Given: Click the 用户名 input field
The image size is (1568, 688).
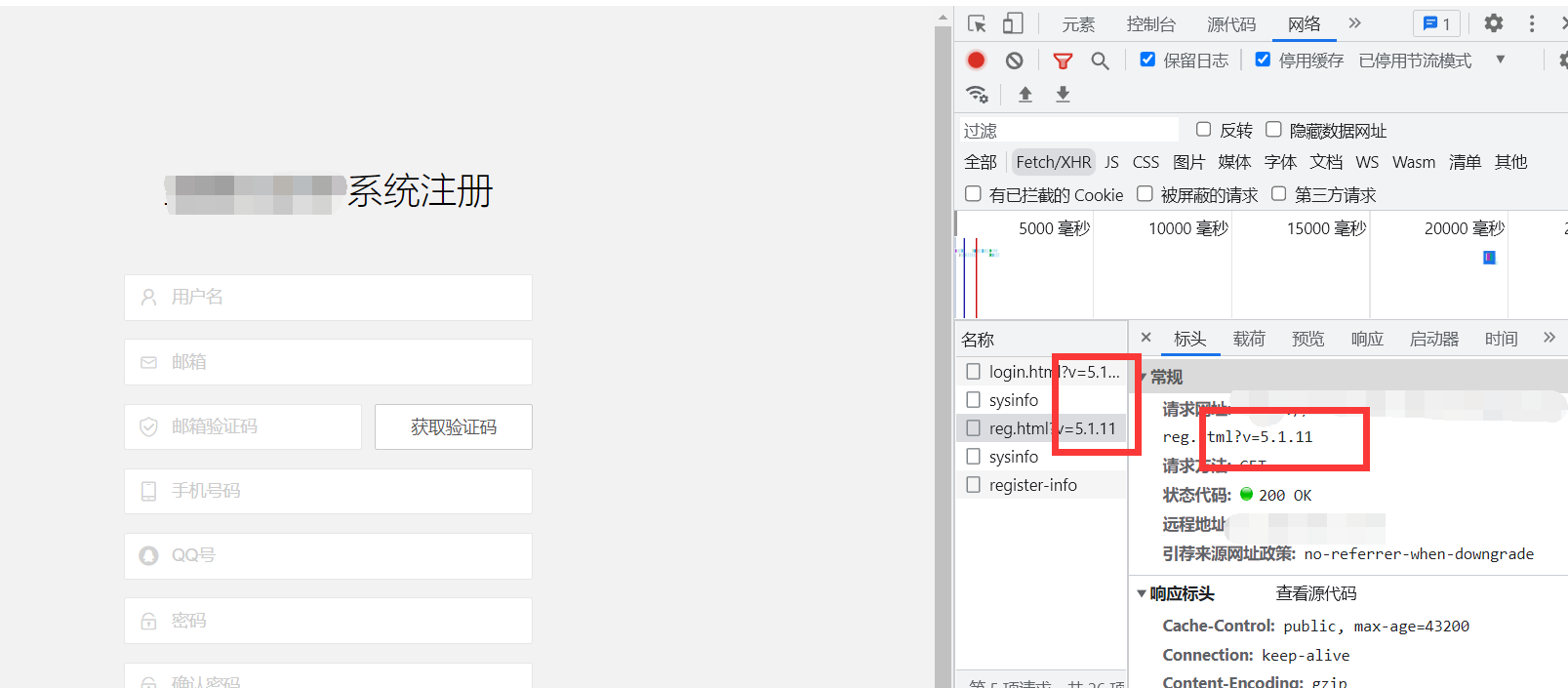Looking at the screenshot, I should coord(328,298).
